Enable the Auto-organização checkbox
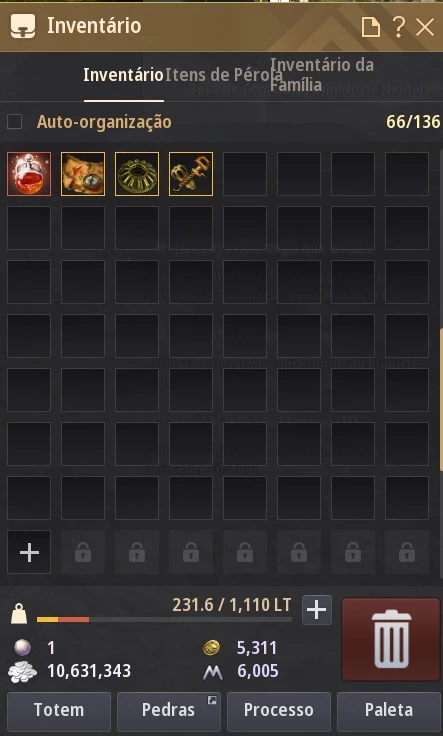This screenshot has width=443, height=736. (15, 122)
